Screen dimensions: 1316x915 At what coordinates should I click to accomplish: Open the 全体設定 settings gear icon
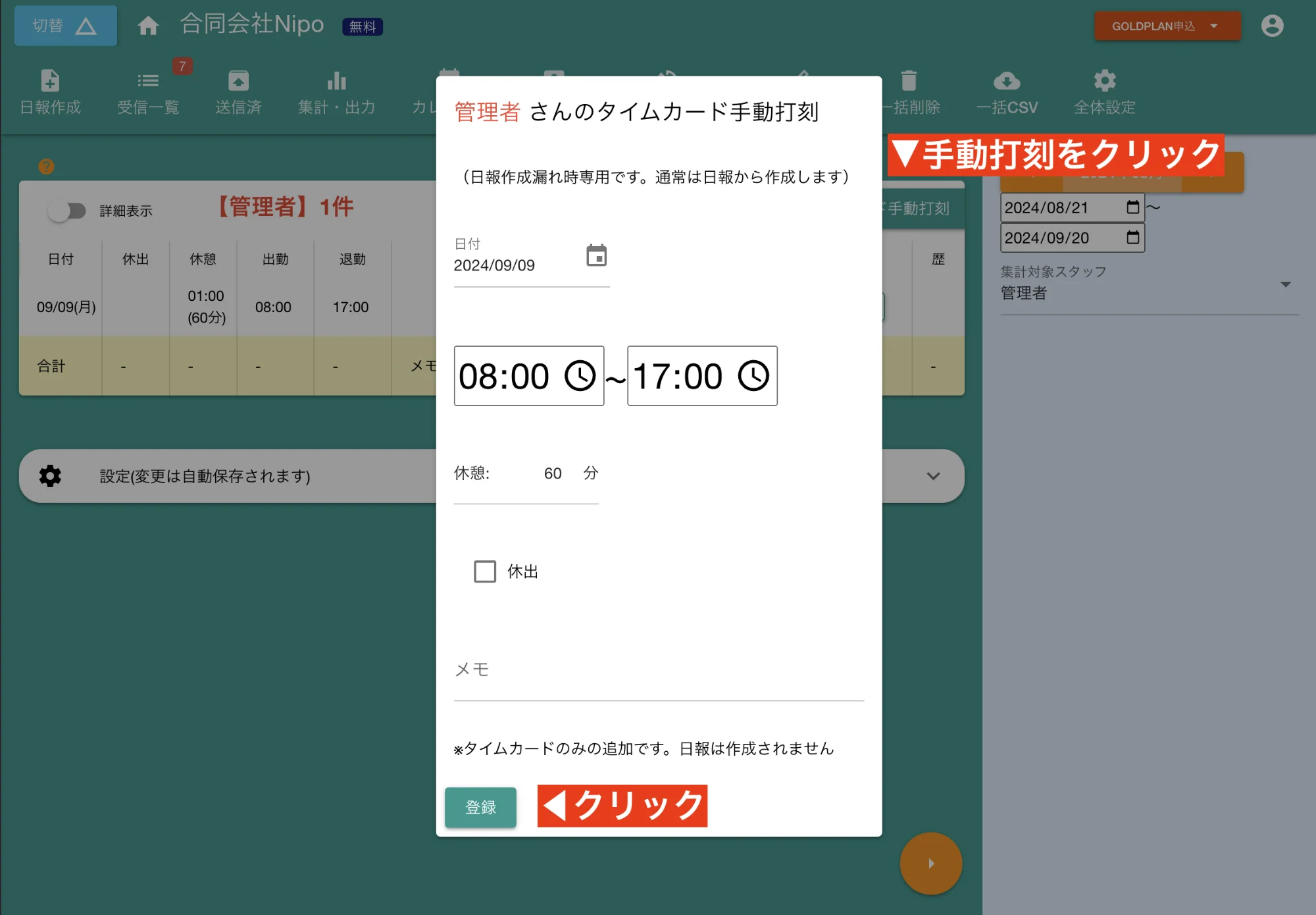point(1104,80)
